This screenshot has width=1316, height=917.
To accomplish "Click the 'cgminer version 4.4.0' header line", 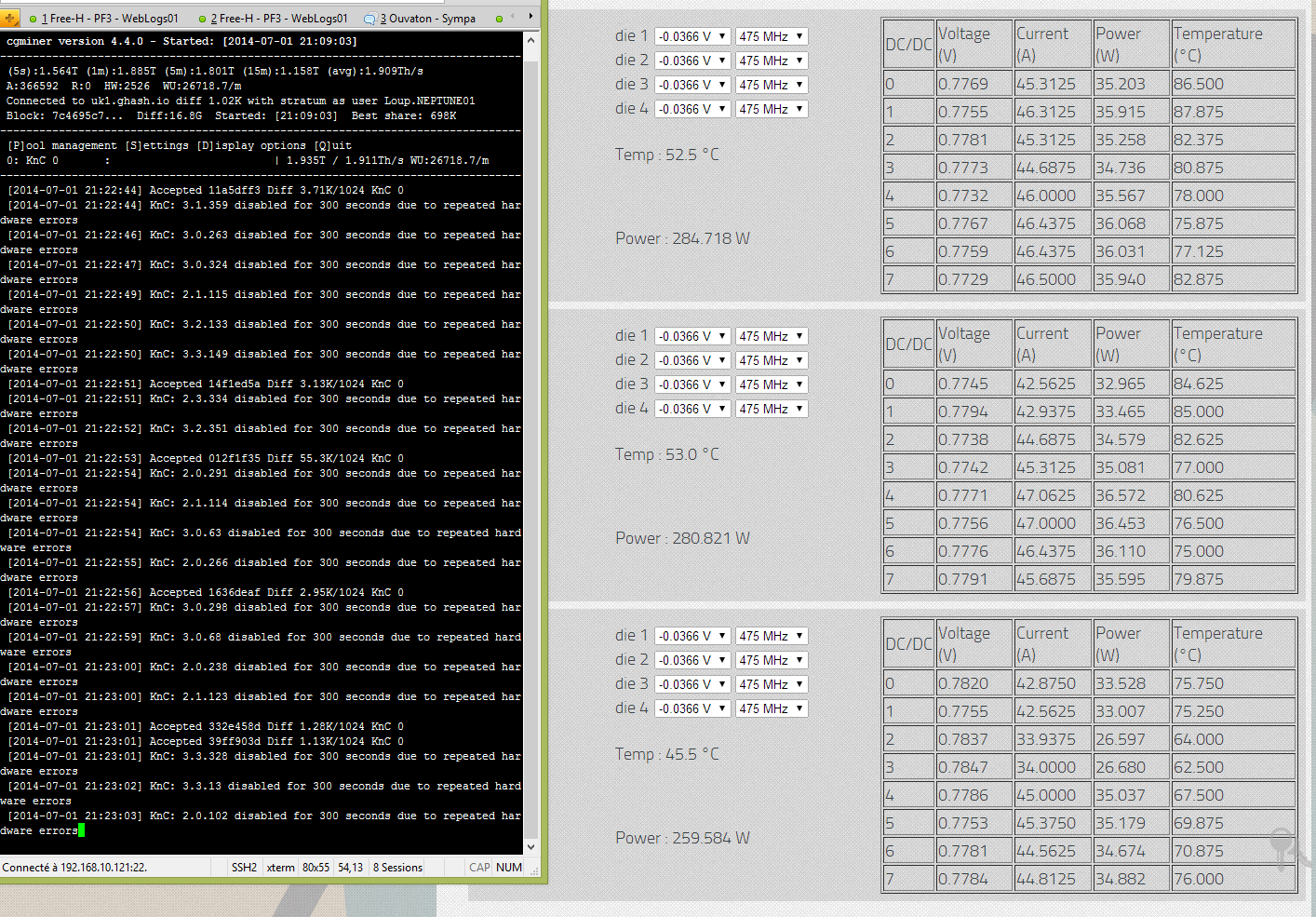I will [x=181, y=41].
